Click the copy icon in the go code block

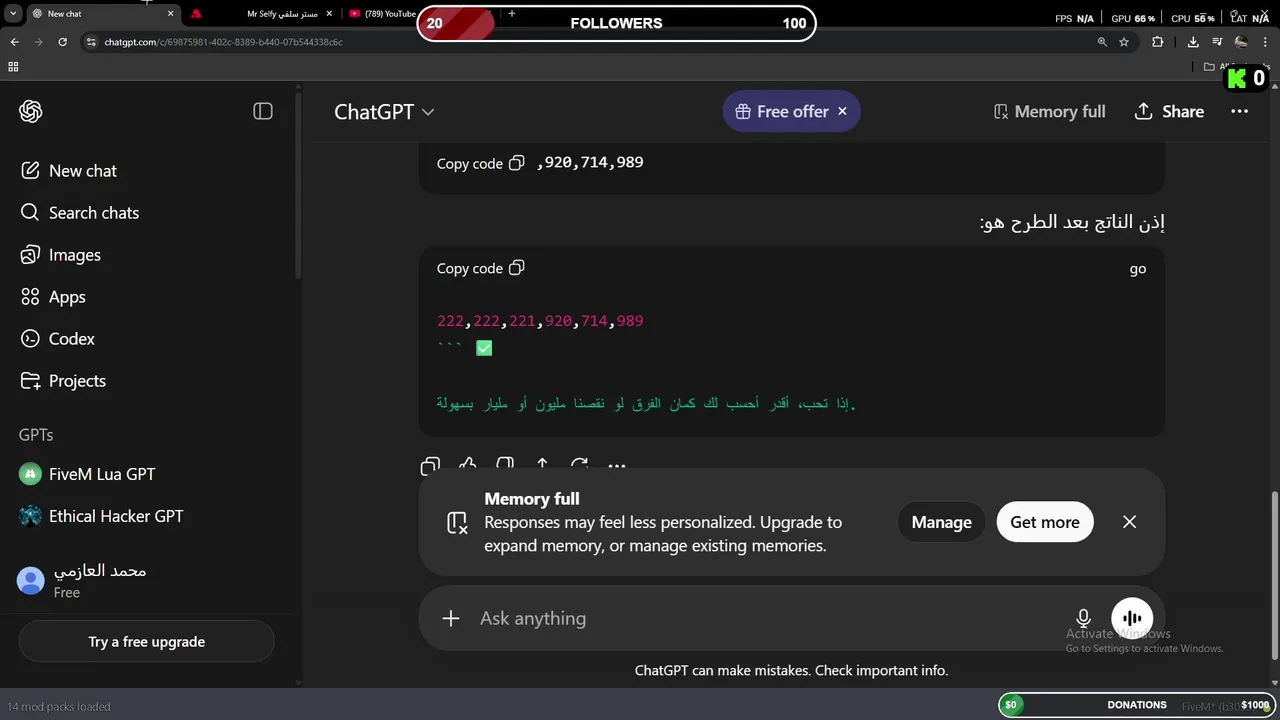point(517,268)
